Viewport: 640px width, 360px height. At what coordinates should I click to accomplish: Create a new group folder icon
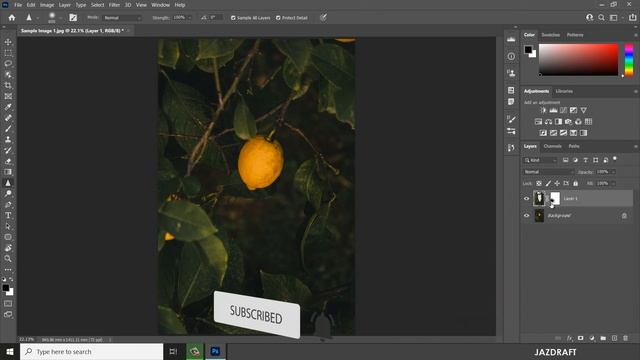[x=603, y=338]
